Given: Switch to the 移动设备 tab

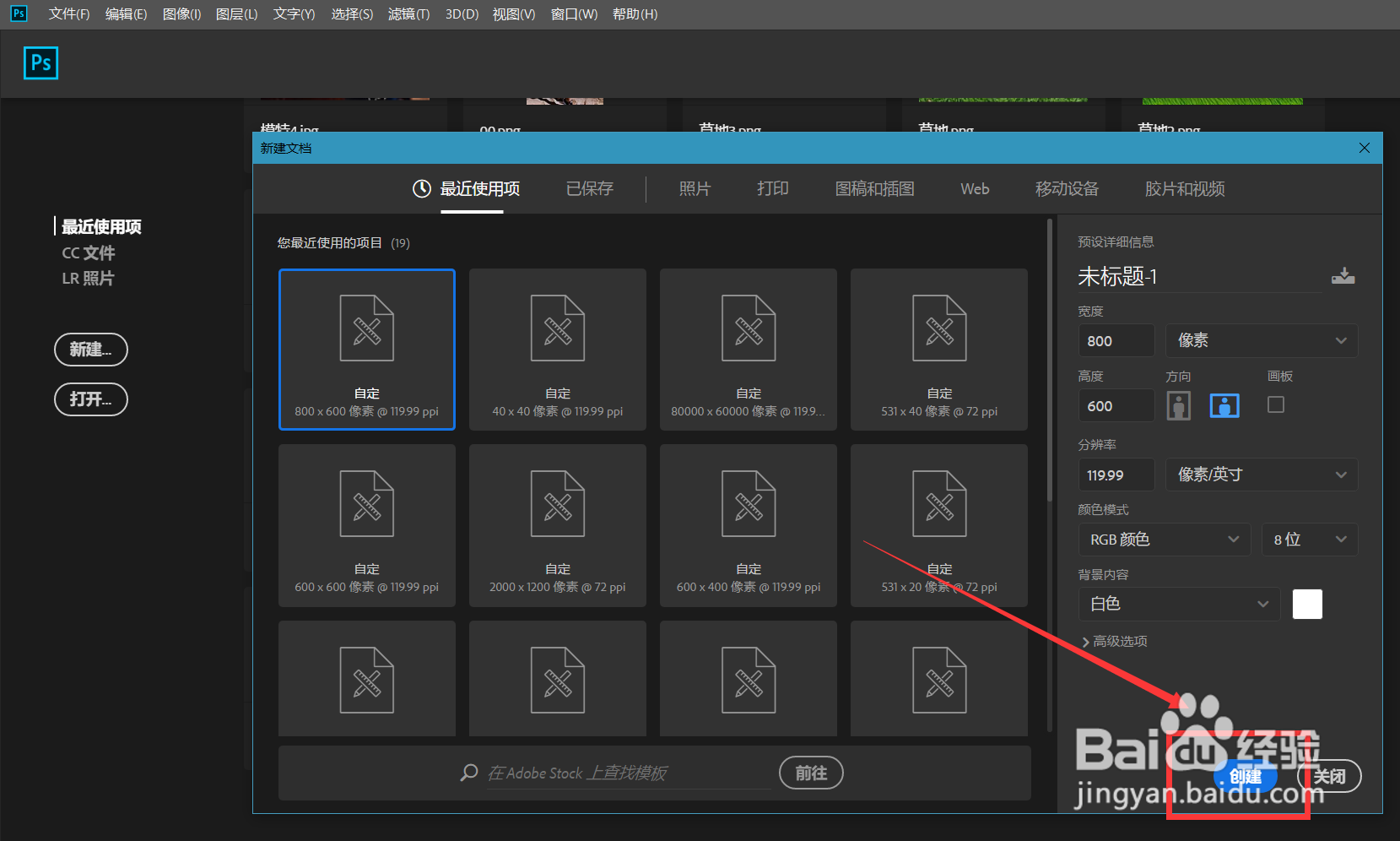Looking at the screenshot, I should pos(1067,188).
